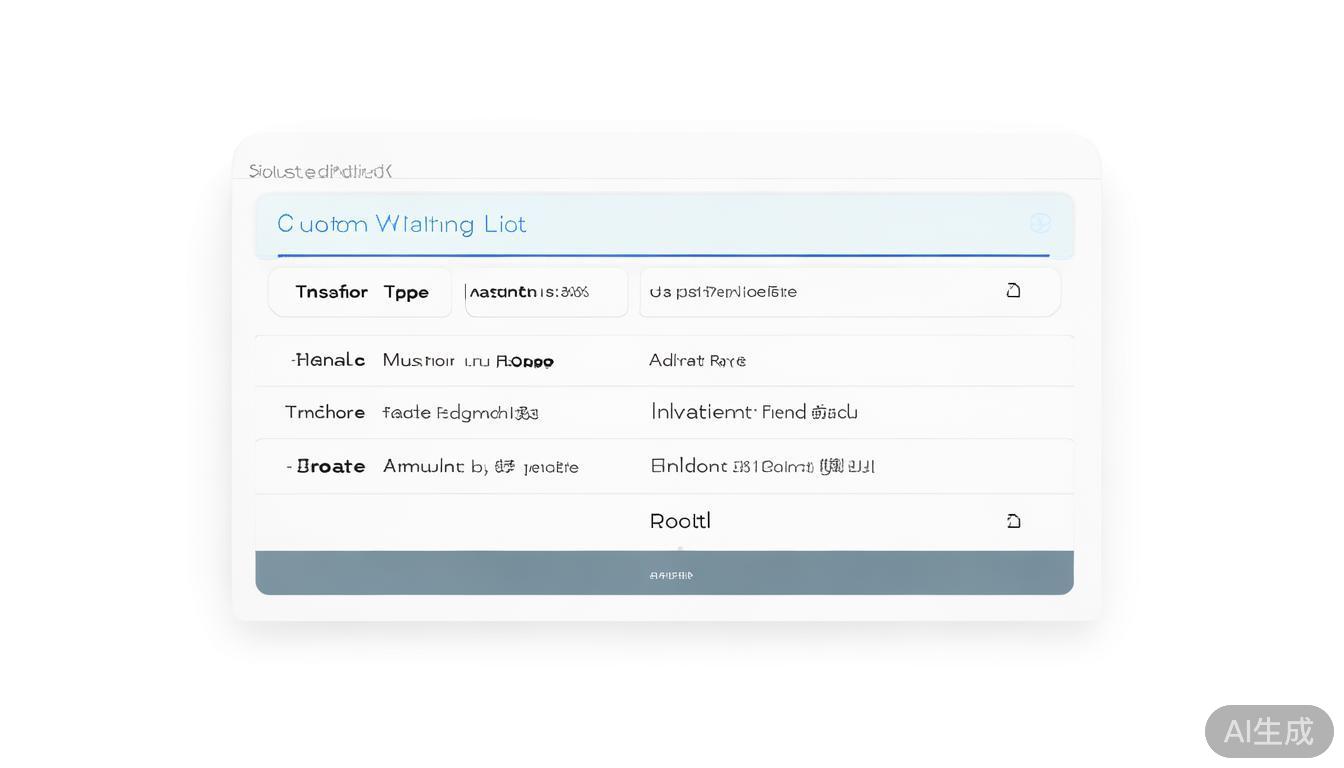The width and height of the screenshot is (1344, 768).
Task: Open the 'Invatiemt Fiend' entry
Action: point(754,412)
